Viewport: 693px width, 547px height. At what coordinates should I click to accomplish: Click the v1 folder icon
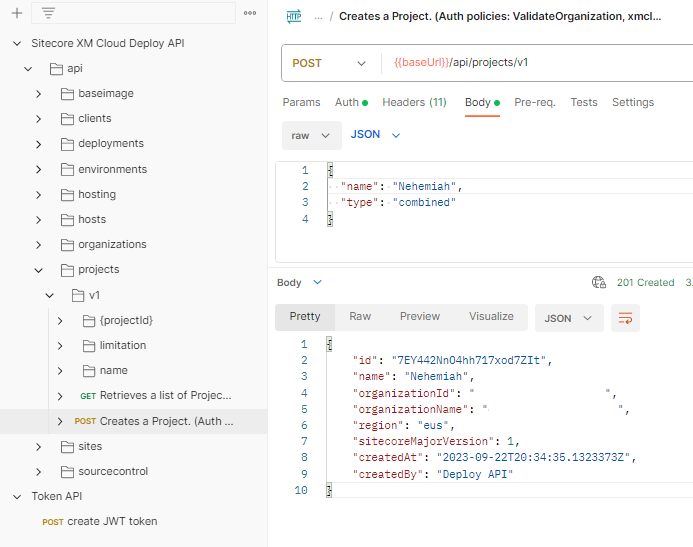click(x=78, y=296)
